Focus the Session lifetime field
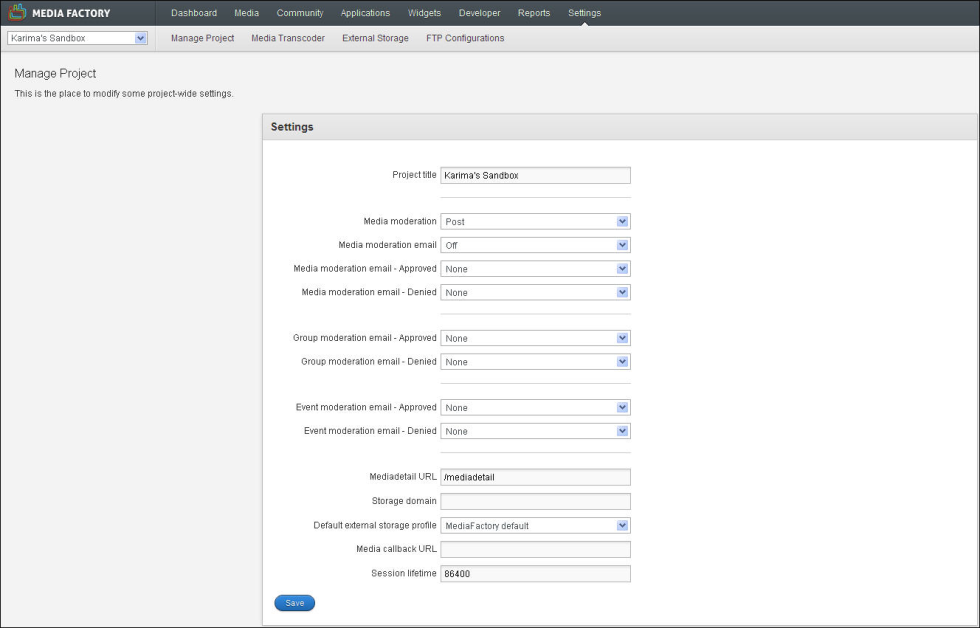 [536, 574]
